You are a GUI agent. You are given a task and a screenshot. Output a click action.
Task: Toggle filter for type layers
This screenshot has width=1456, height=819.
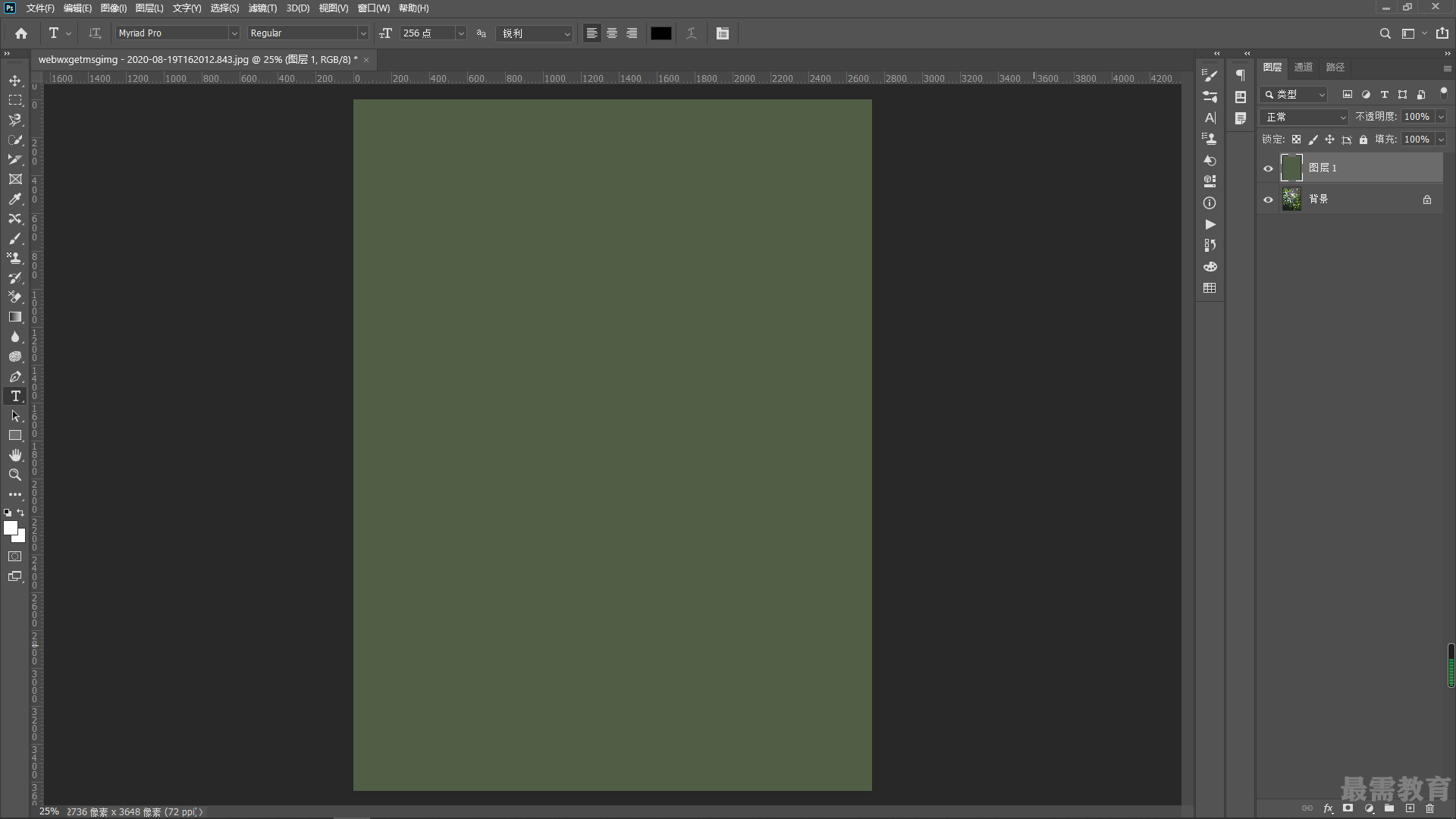click(x=1384, y=95)
